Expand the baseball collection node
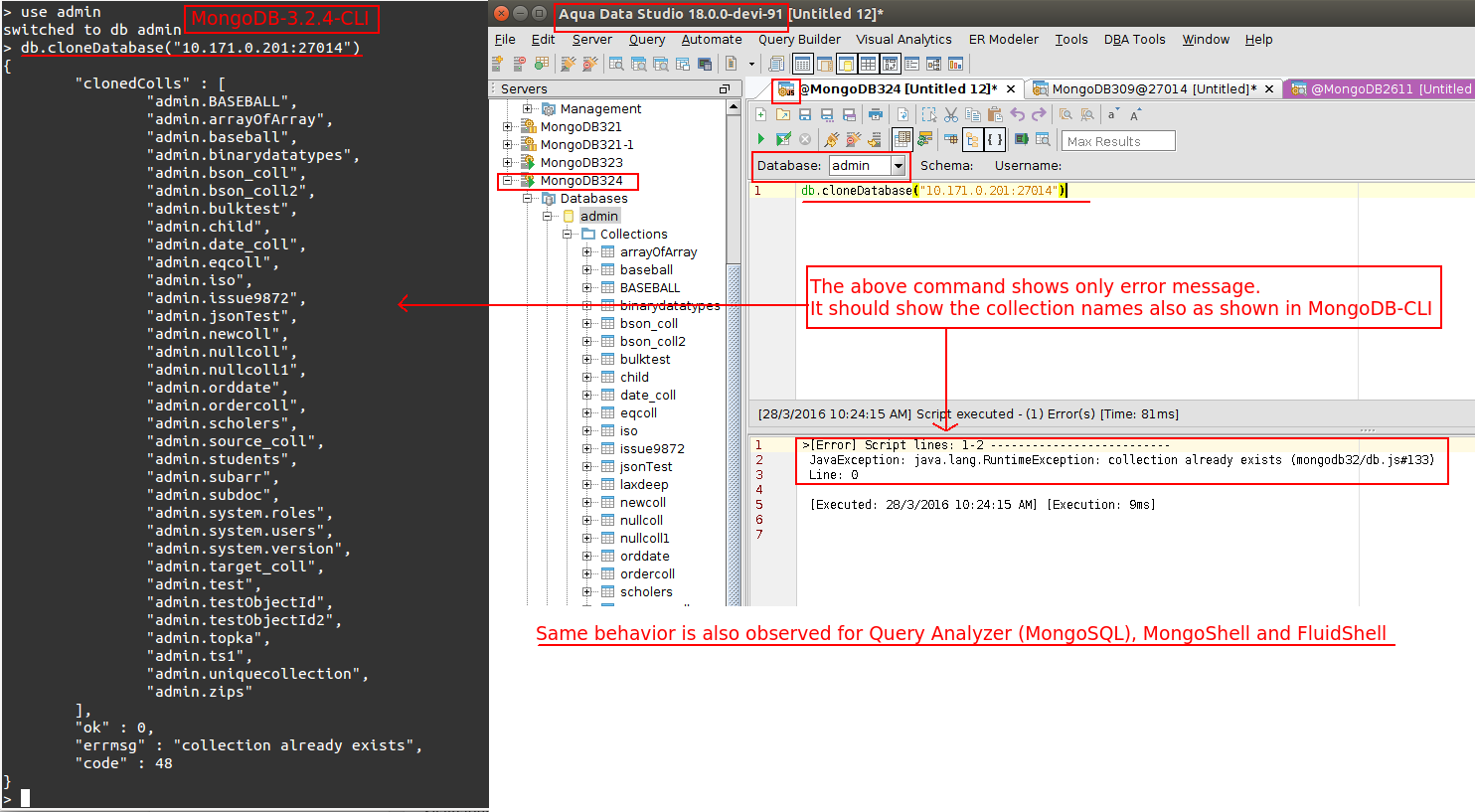Image resolution: width=1475 pixels, height=812 pixels. click(586, 269)
